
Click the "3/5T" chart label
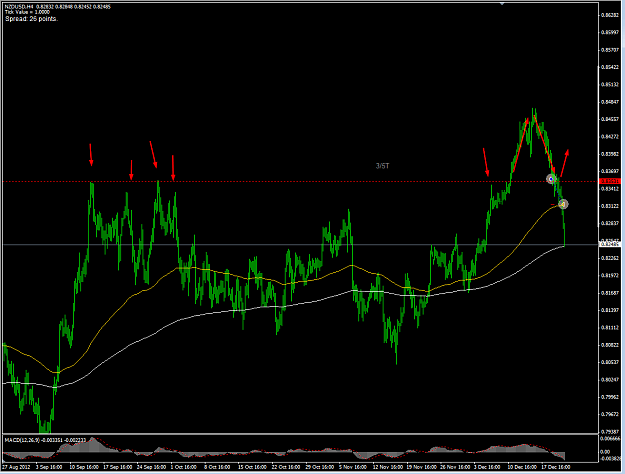click(x=382, y=166)
